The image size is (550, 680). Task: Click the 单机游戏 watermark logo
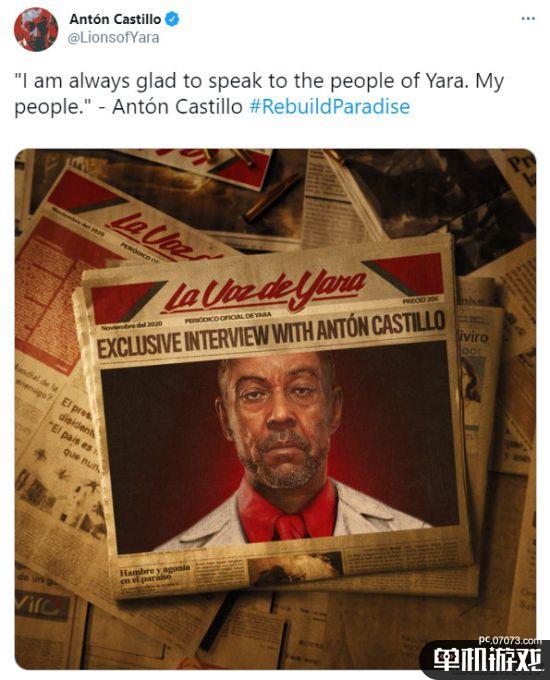tap(488, 661)
